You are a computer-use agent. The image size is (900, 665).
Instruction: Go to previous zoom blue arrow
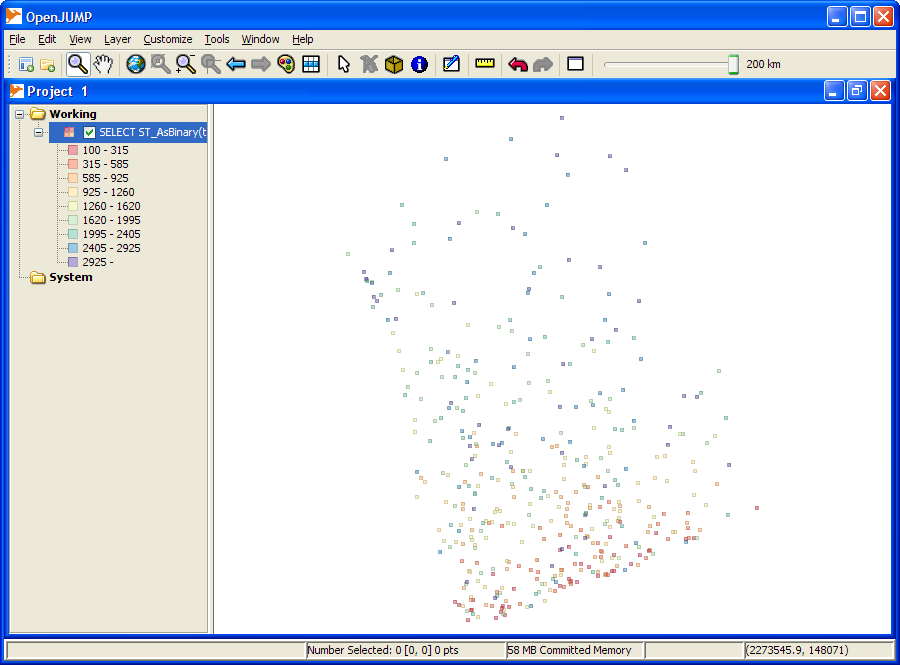pos(236,64)
